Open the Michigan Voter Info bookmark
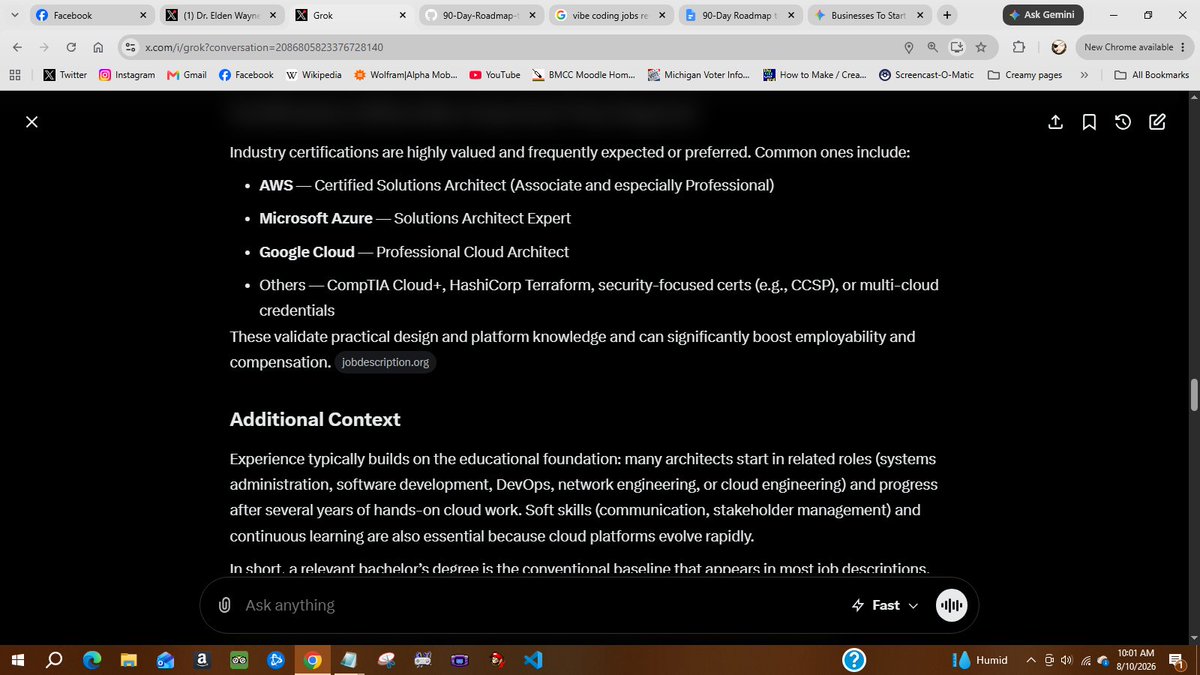The width and height of the screenshot is (1200, 675). pos(699,75)
